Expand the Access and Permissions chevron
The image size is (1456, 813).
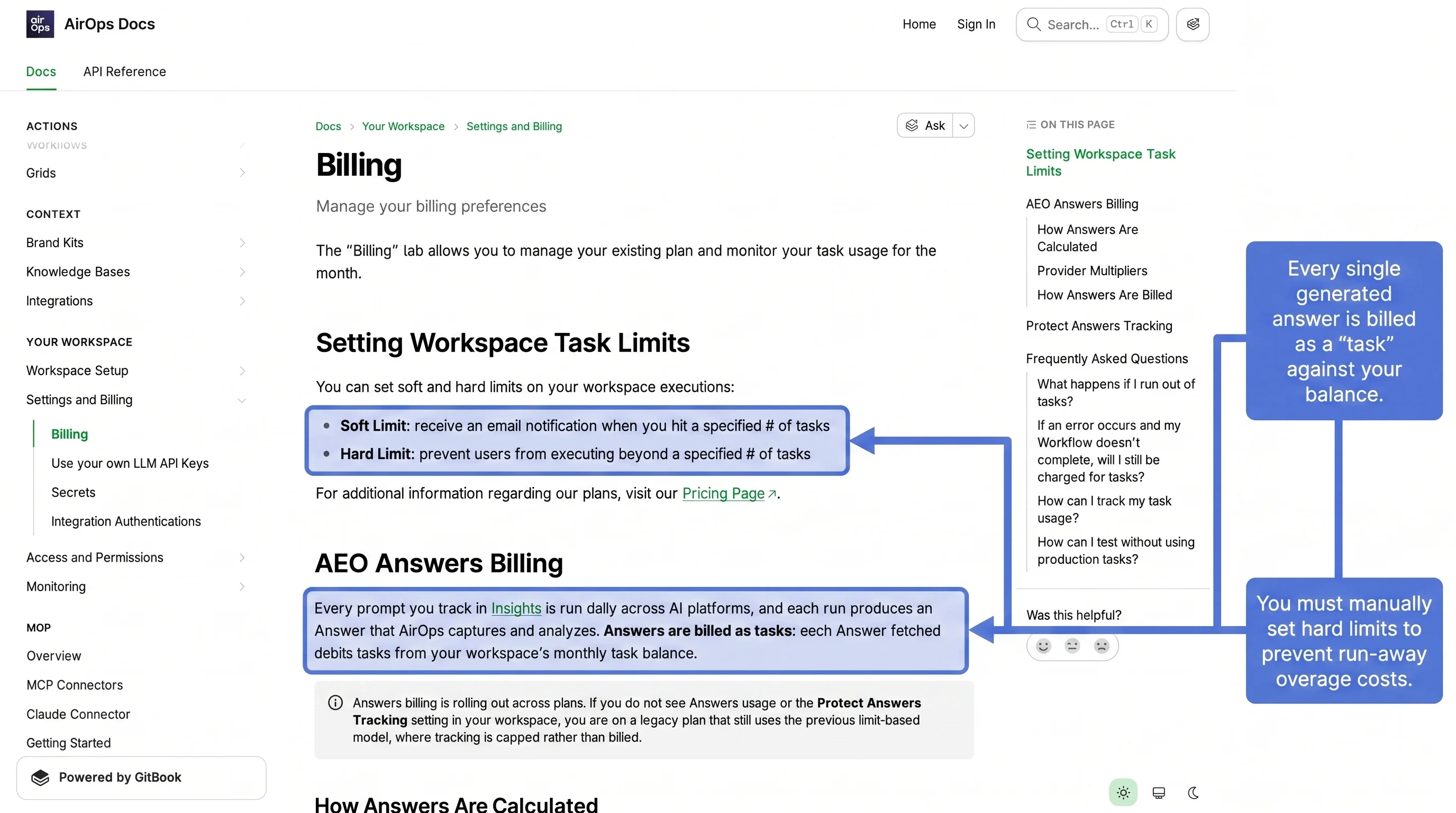click(242, 557)
